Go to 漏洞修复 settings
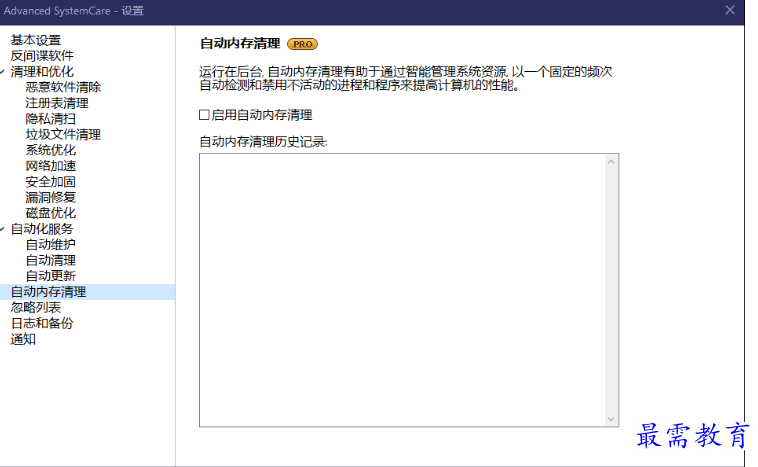Image resolution: width=758 pixels, height=467 pixels. (51, 197)
